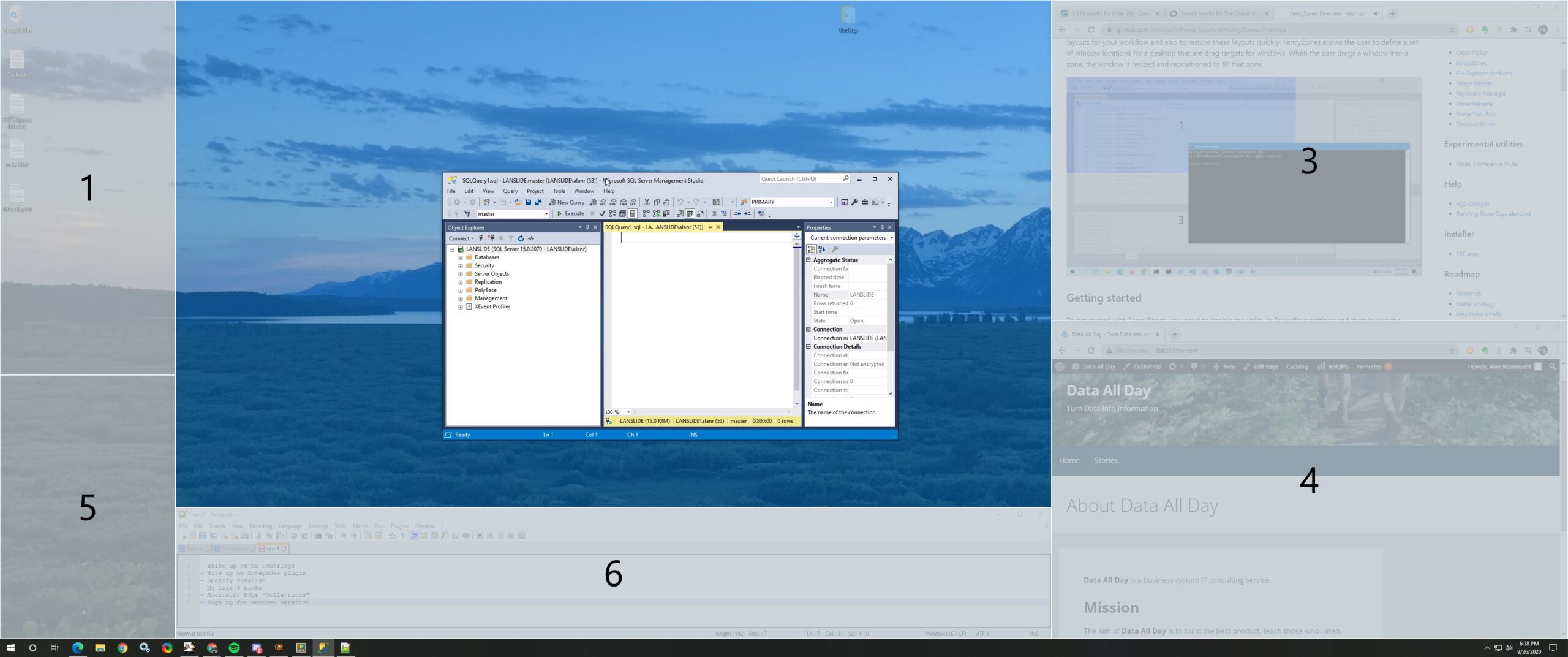Image resolution: width=1568 pixels, height=657 pixels.
Task: Click the Properties wrench icon in toolbar
Action: pyautogui.click(x=854, y=202)
